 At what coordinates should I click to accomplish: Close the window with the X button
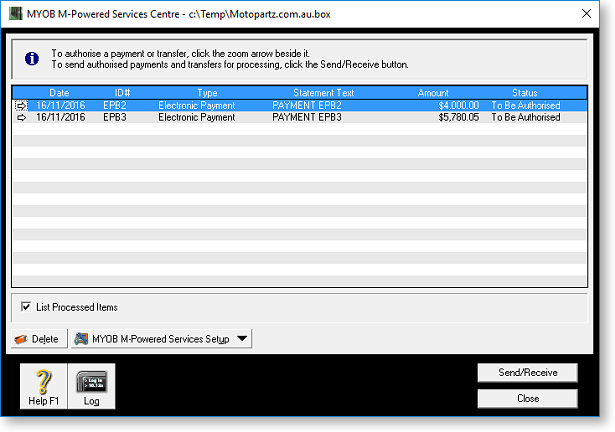click(586, 14)
